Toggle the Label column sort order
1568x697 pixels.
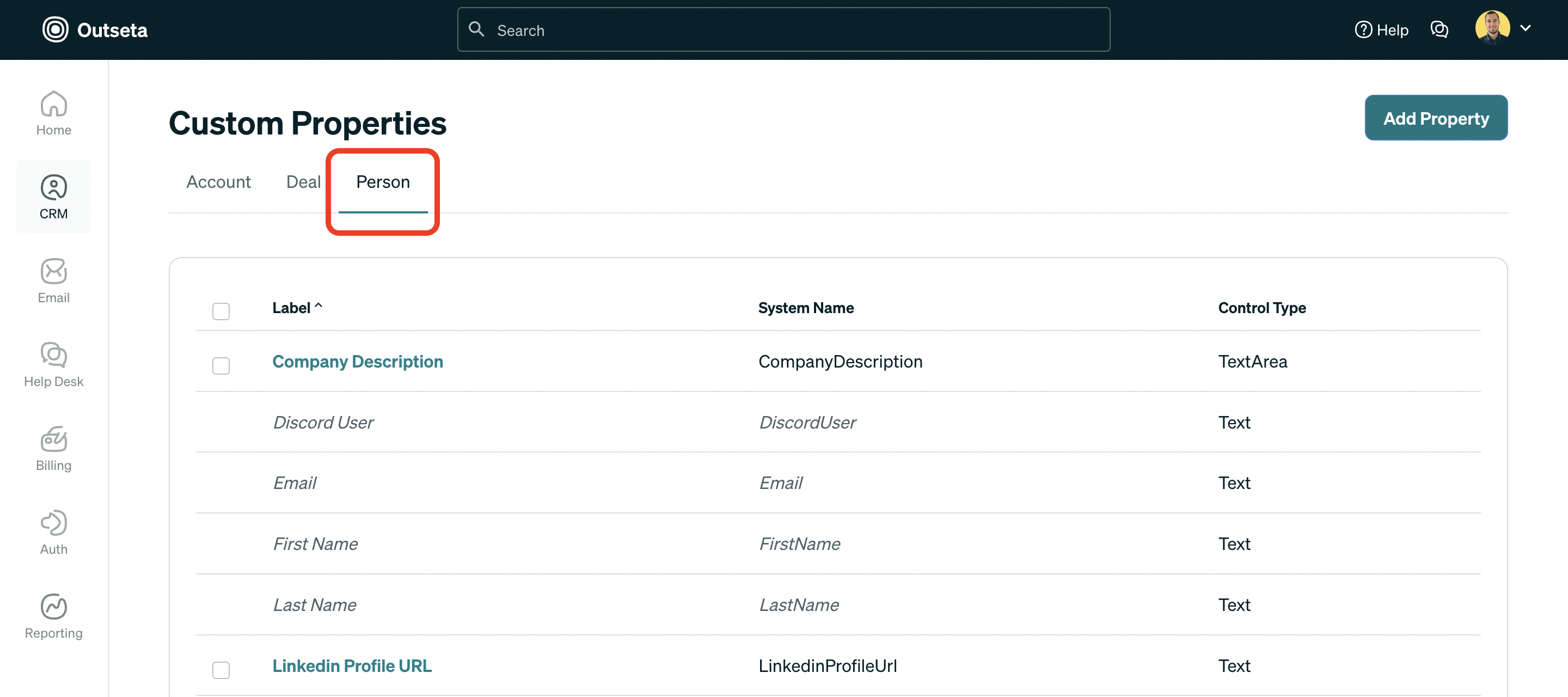[x=297, y=308]
